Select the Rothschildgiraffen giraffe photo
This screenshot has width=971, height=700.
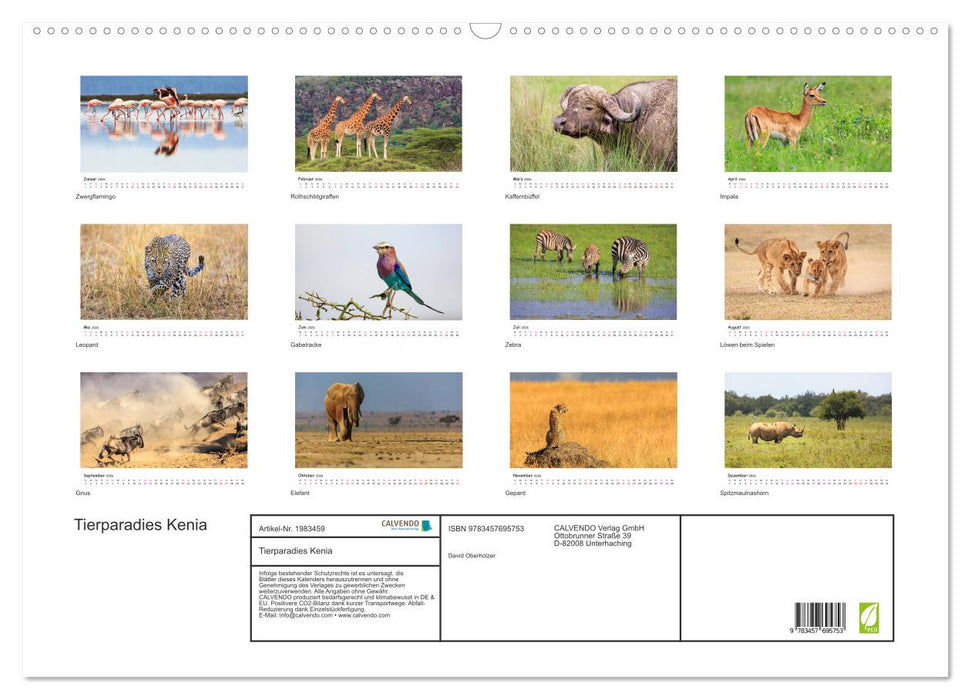[x=378, y=124]
